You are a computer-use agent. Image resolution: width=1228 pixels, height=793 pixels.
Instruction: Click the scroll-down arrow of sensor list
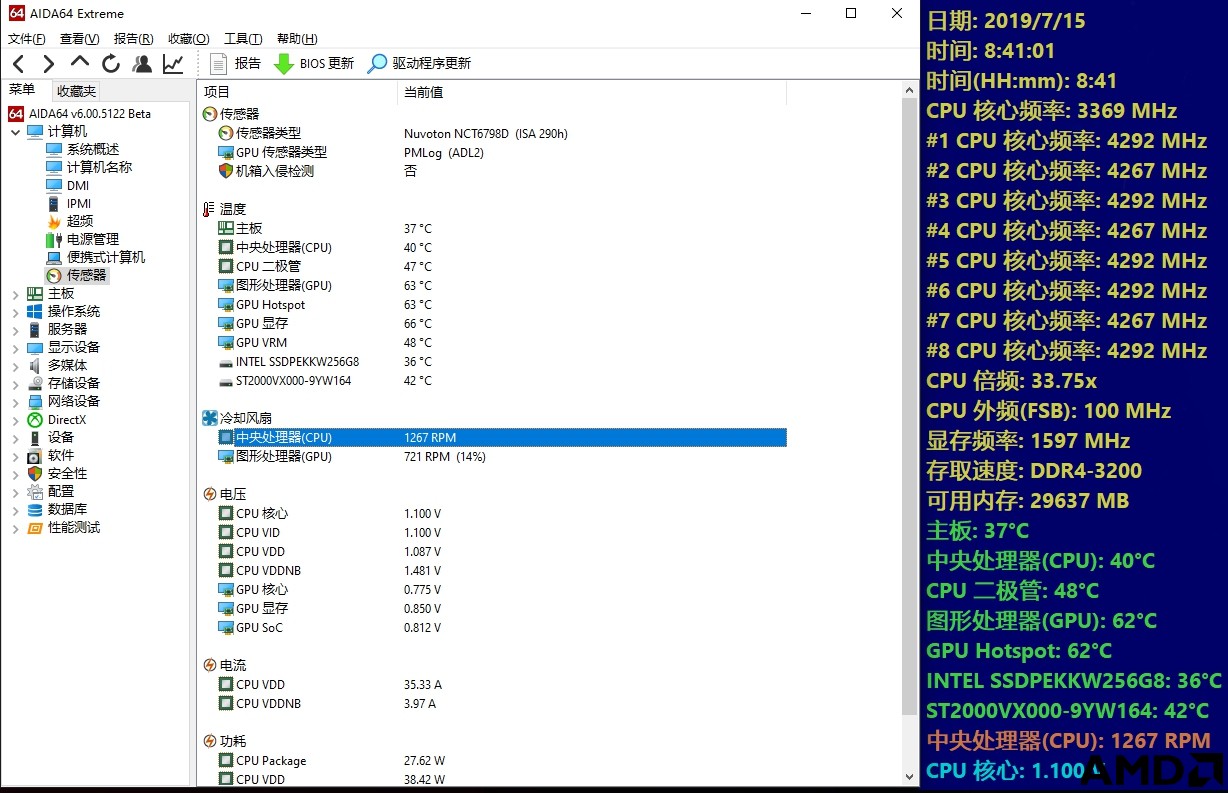click(910, 777)
